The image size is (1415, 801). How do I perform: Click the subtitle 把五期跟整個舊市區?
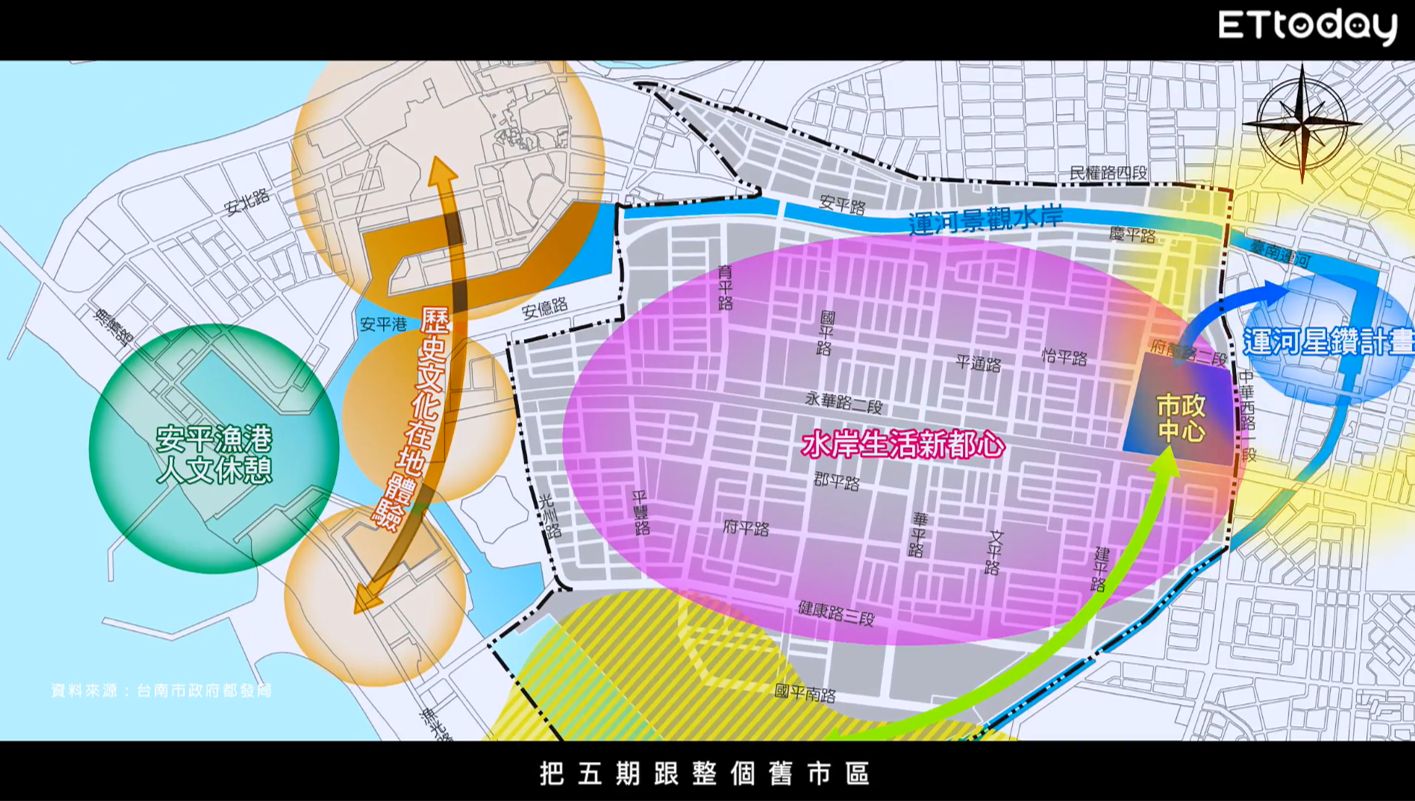(704, 772)
